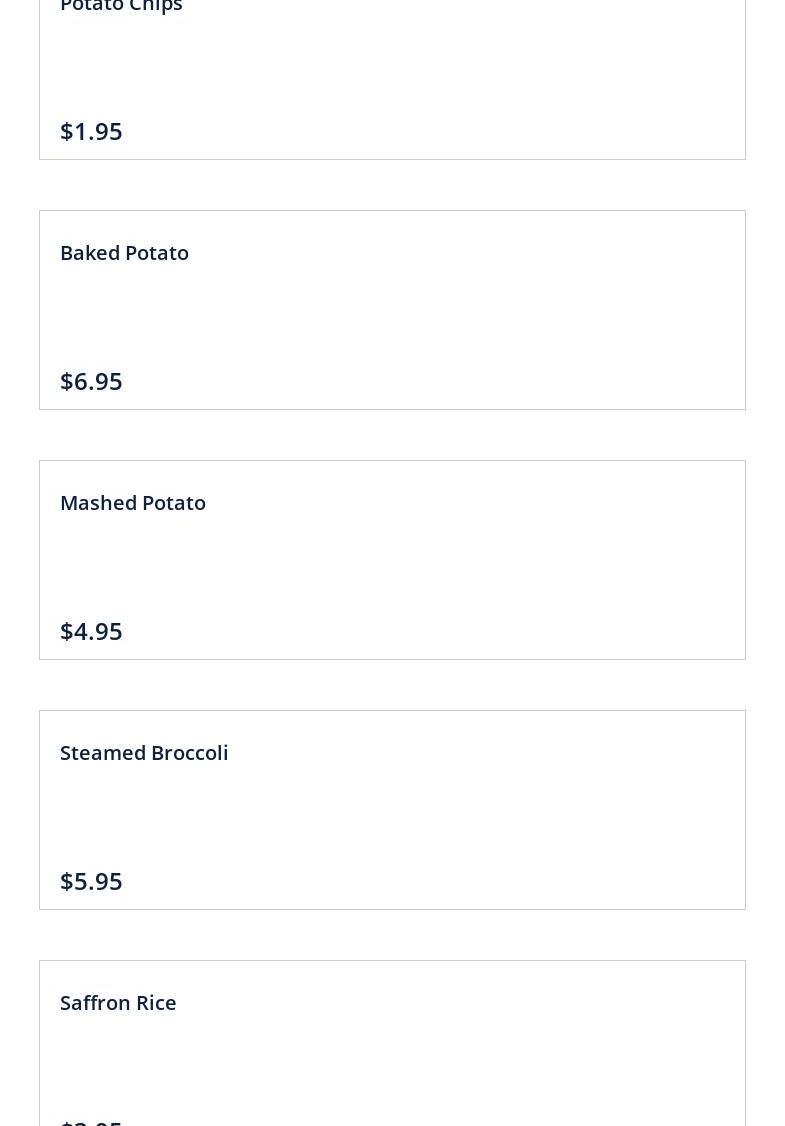Click the $4.95 price label
785x1126 pixels.
coord(91,631)
